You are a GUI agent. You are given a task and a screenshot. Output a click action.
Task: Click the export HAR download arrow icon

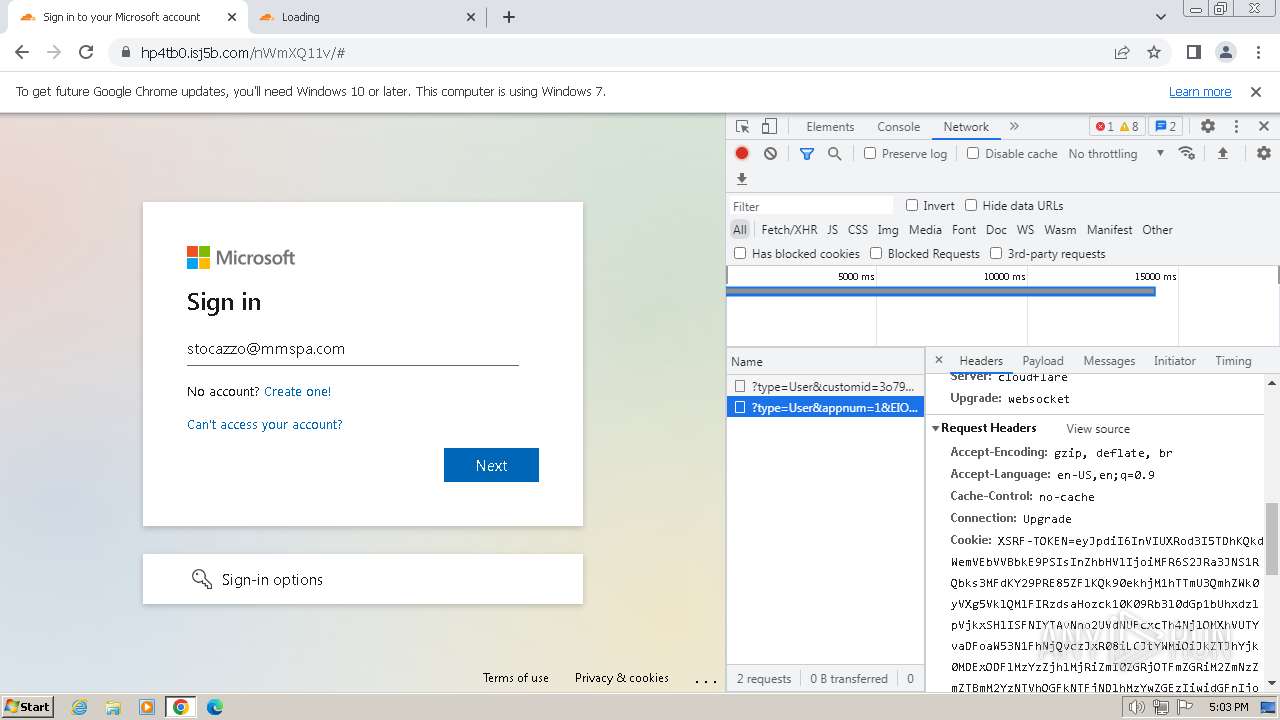pos(742,179)
